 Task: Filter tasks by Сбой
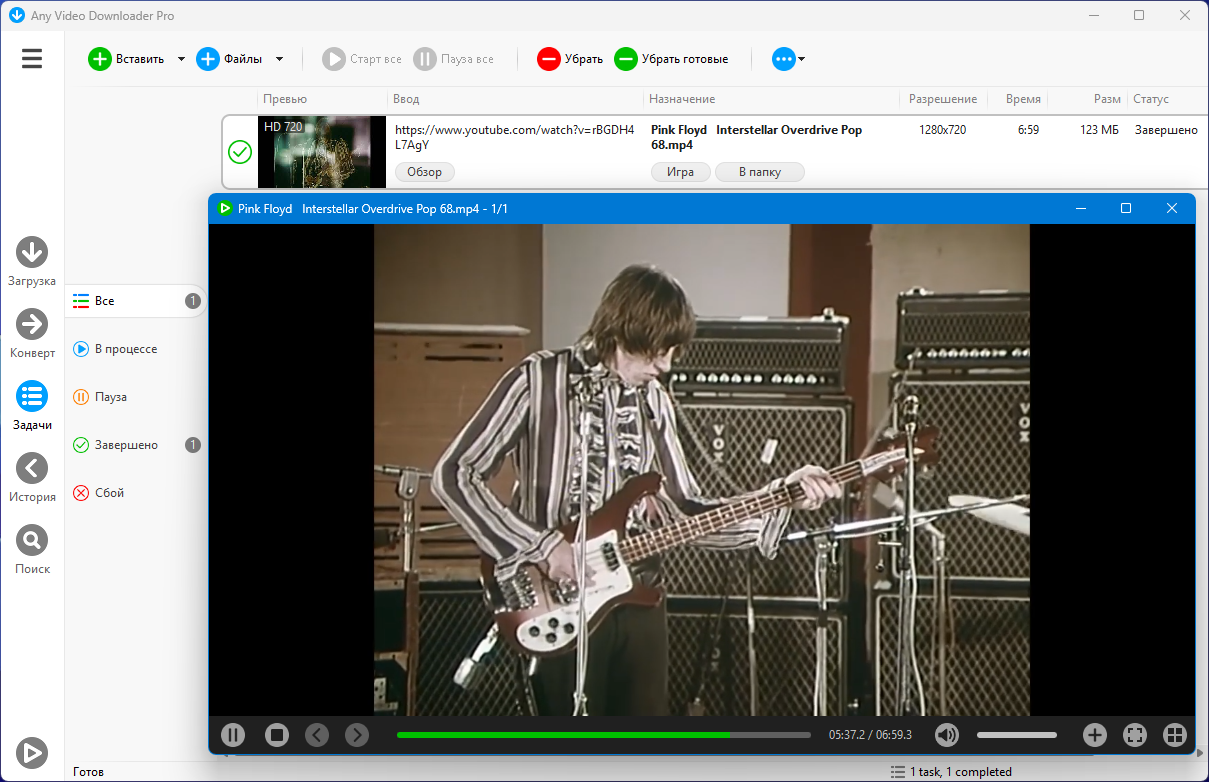(x=136, y=493)
